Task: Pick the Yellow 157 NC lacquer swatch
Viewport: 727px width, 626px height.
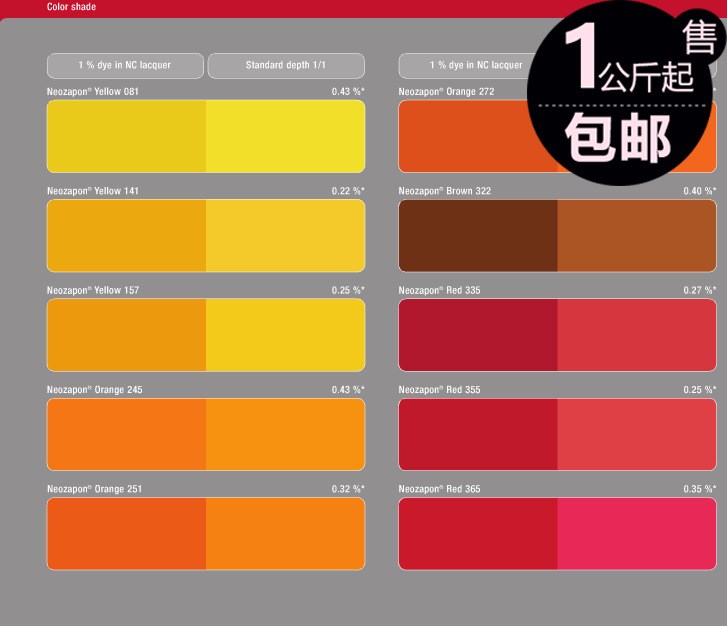Action: pyautogui.click(x=126, y=335)
